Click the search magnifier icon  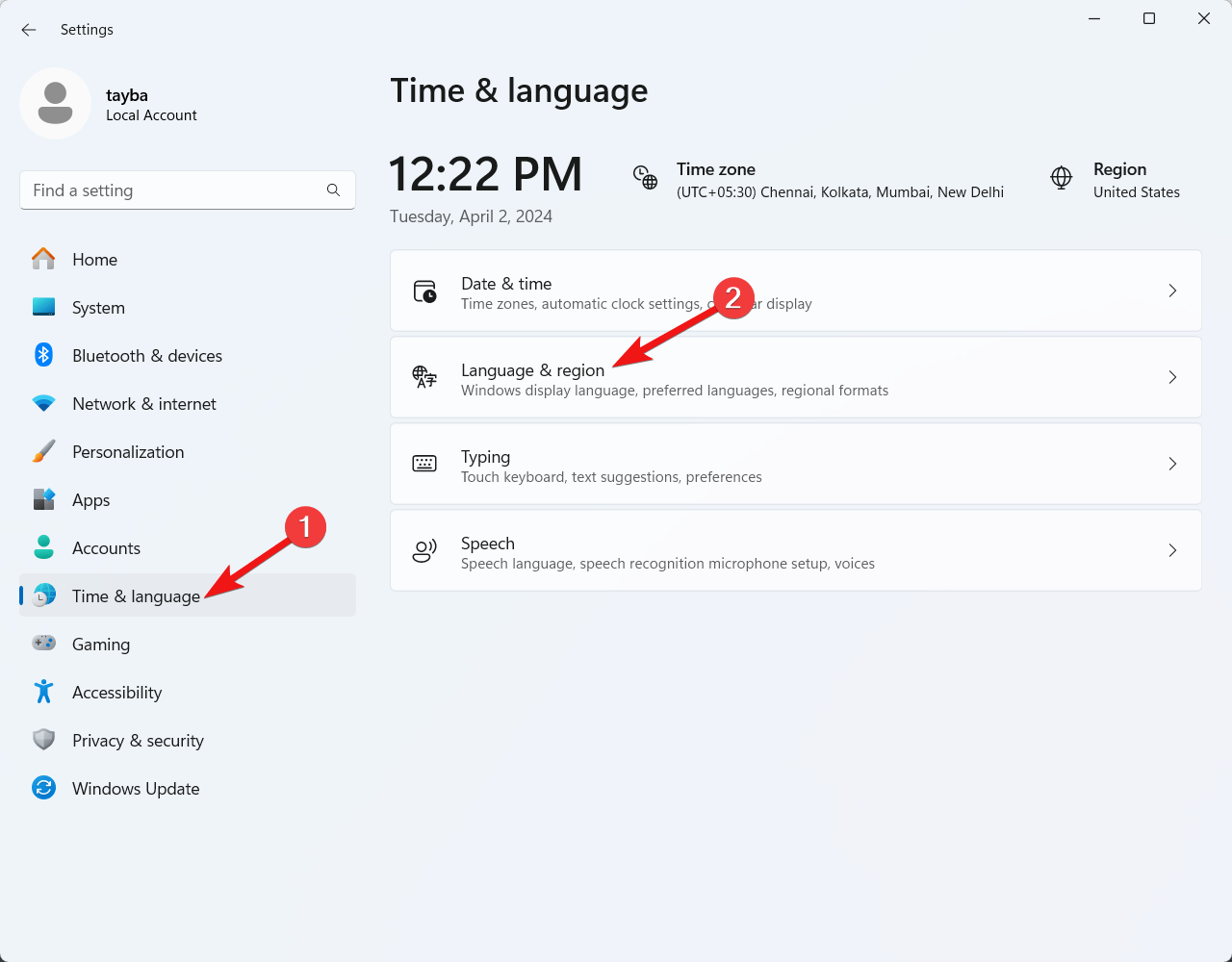(x=333, y=190)
